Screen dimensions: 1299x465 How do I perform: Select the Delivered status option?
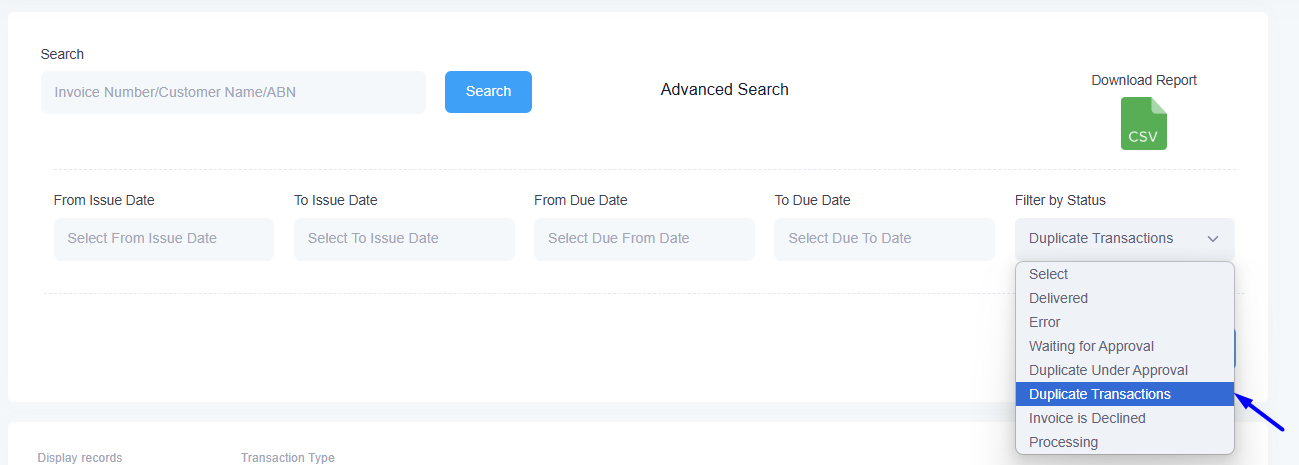click(1058, 298)
